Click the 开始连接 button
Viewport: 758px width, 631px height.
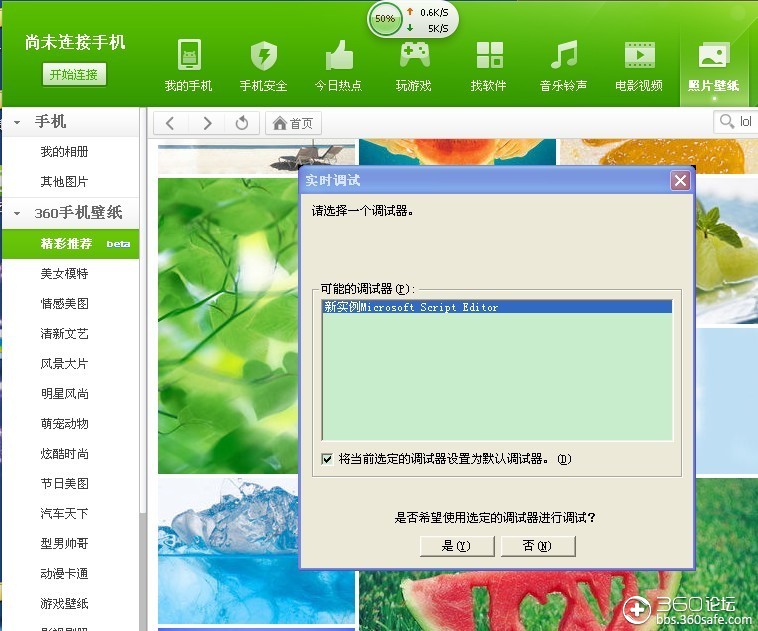point(74,74)
